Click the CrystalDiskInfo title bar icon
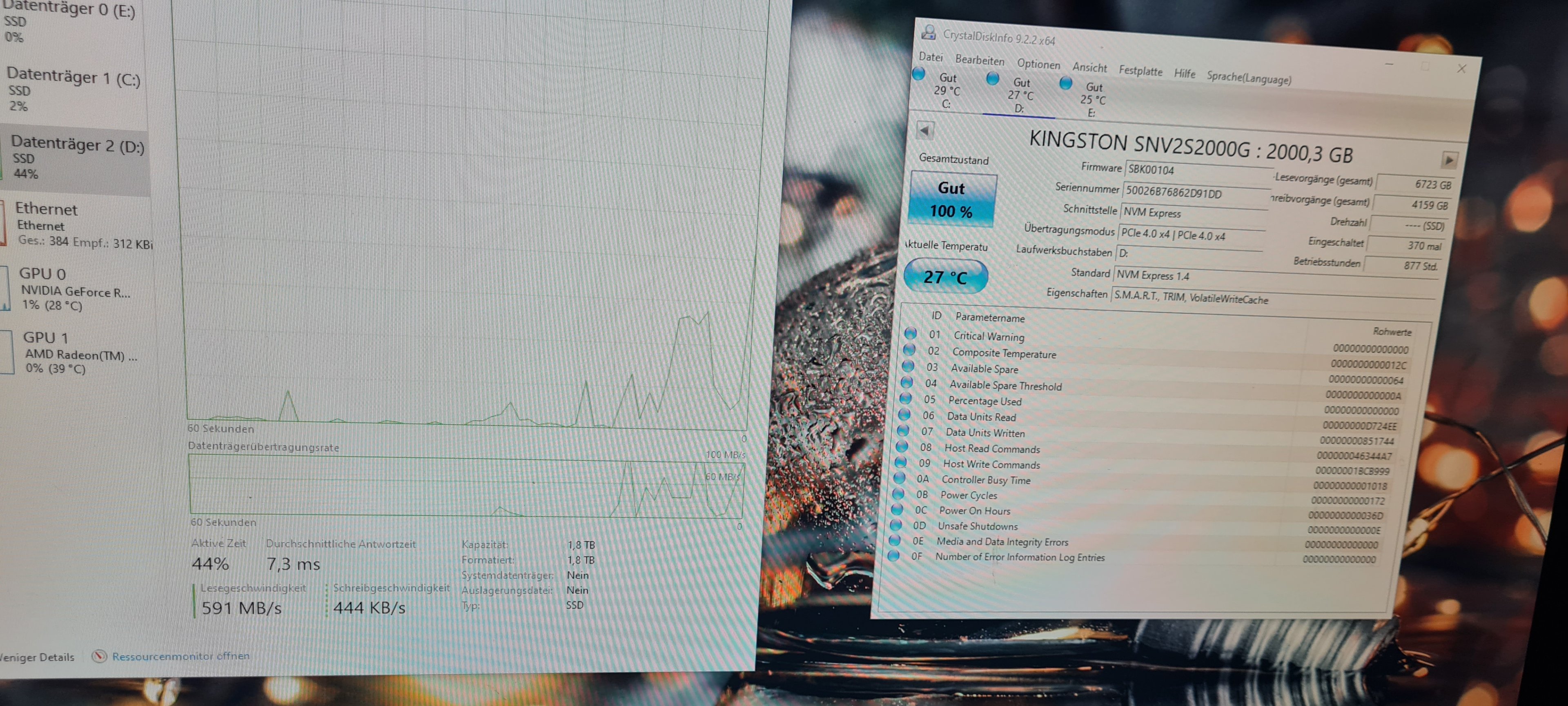Viewport: 1568px width, 706px height. [x=928, y=32]
